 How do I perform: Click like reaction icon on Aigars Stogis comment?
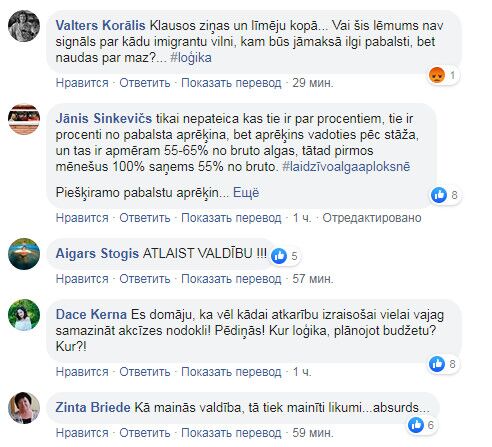[x=279, y=256]
